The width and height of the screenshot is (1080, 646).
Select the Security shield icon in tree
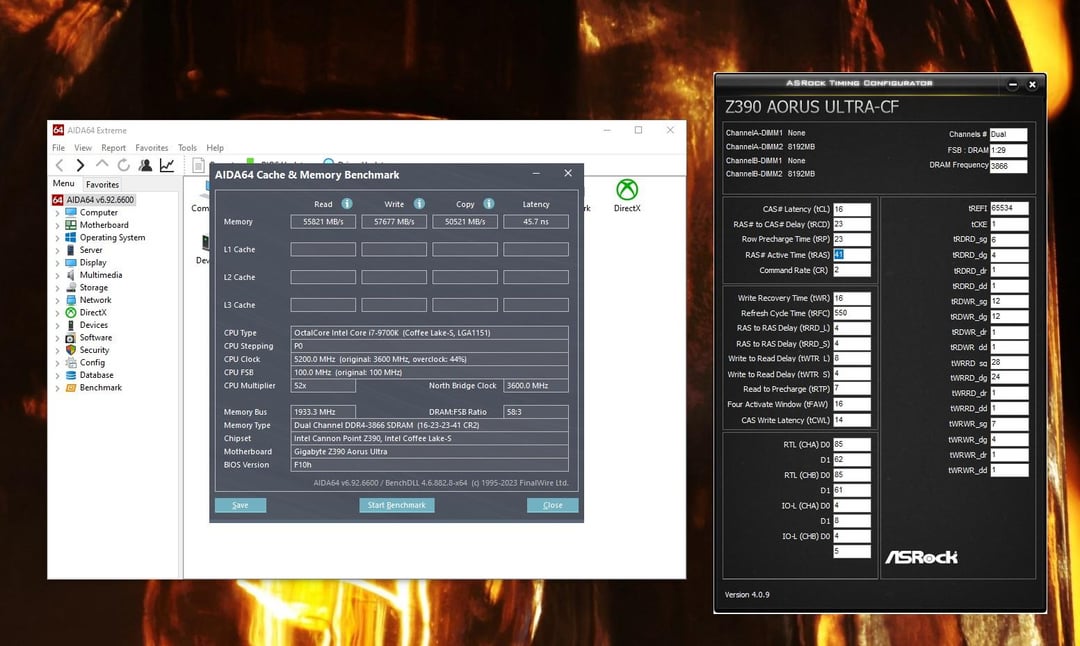[x=70, y=350]
